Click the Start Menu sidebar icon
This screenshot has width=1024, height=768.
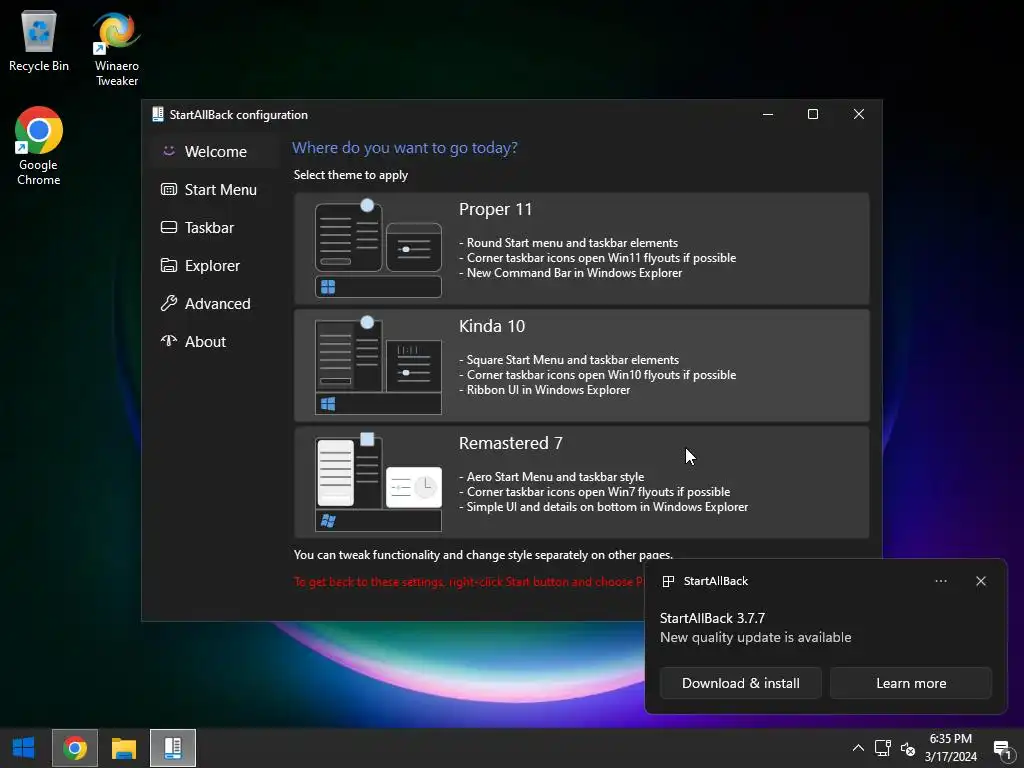[x=168, y=189]
